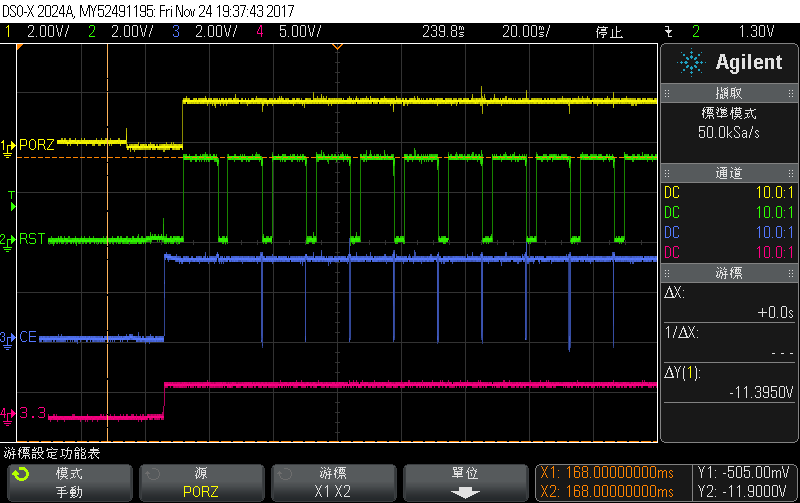Click the X2: 168.00000000ms readout
The image size is (800, 503).
coord(607,492)
